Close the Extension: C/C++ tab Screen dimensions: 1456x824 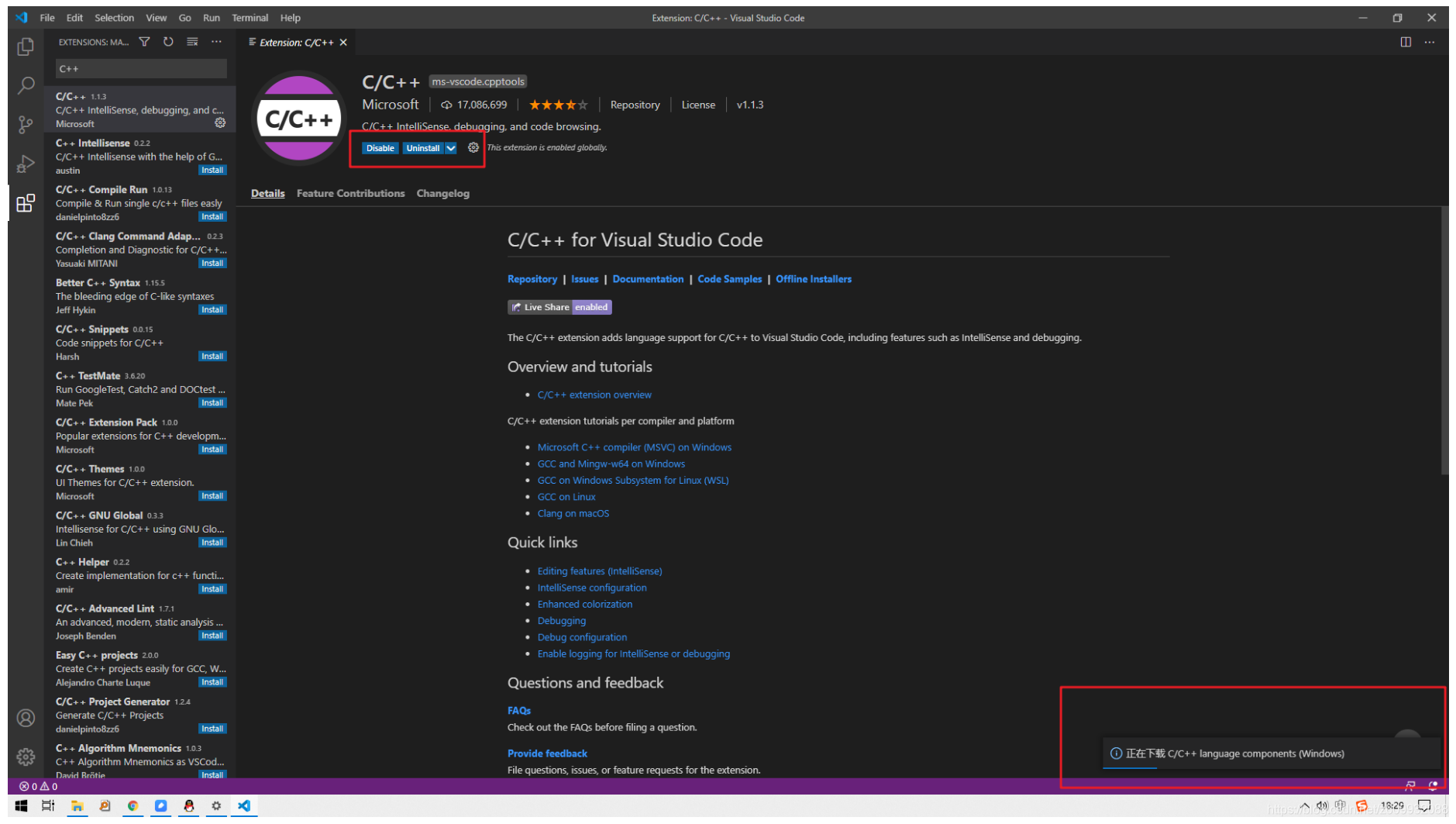coord(343,43)
